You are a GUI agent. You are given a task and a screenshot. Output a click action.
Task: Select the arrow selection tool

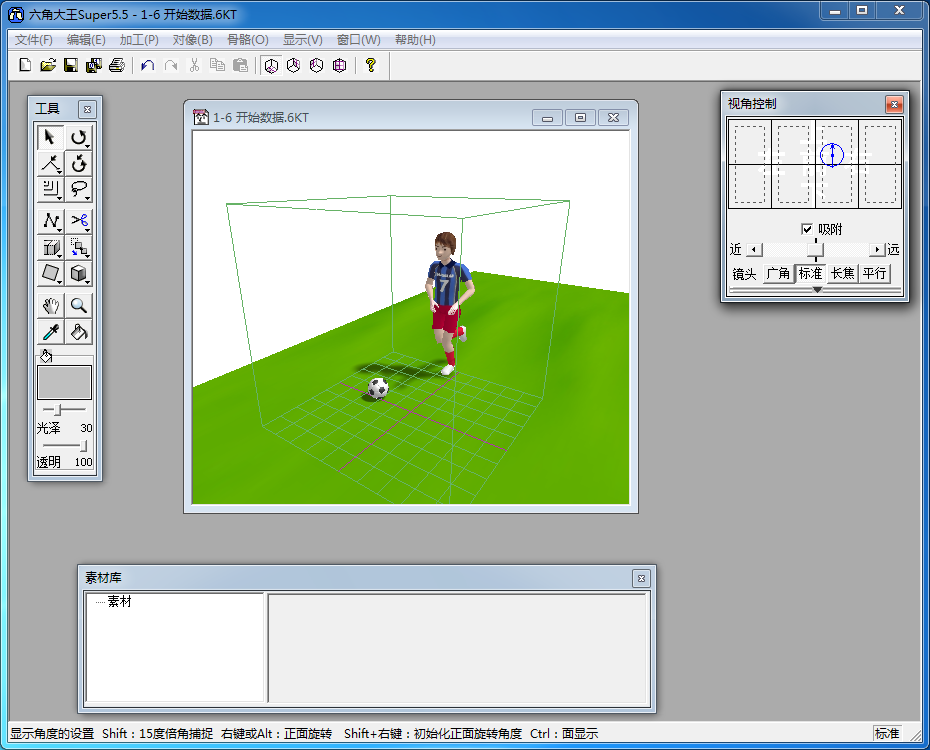coord(50,137)
